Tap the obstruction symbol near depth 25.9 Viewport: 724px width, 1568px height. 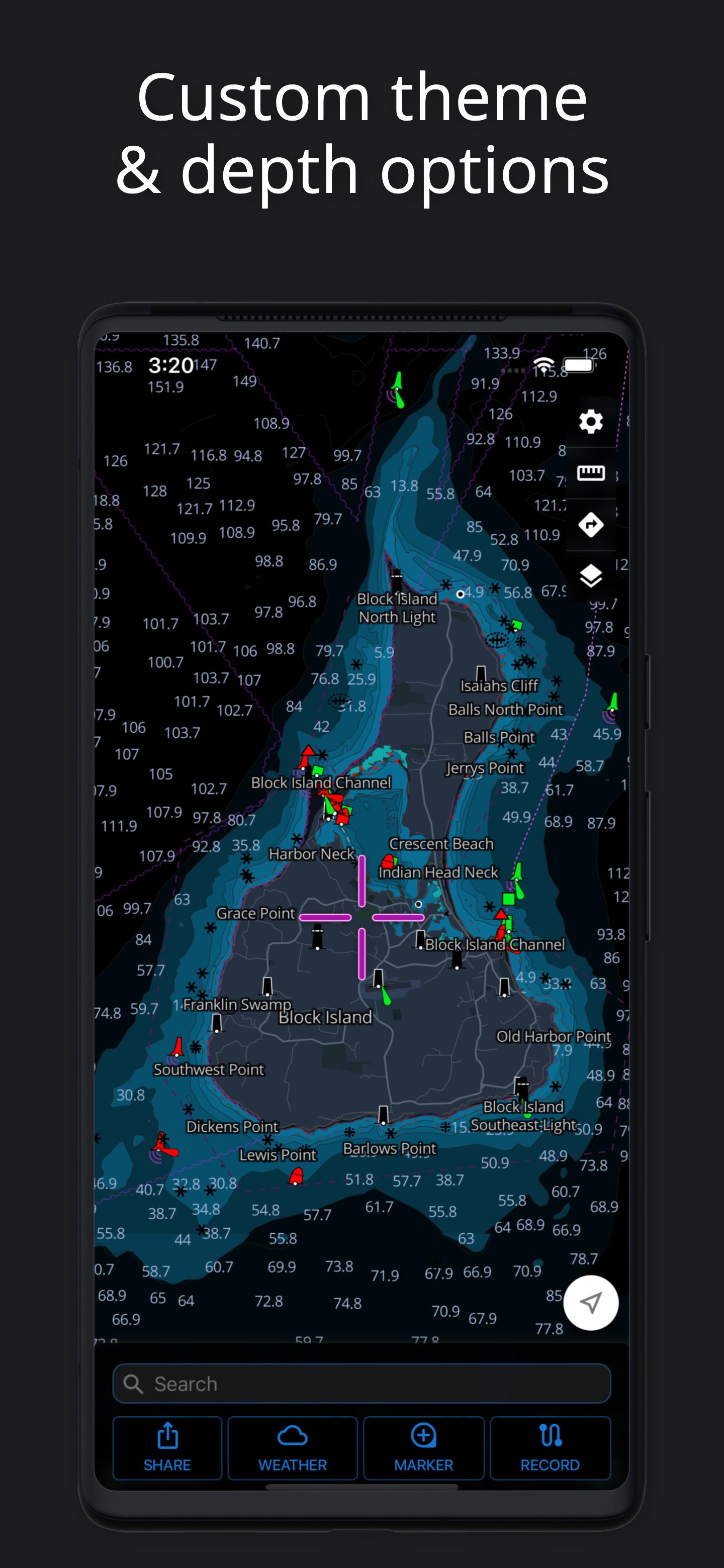coord(338,701)
